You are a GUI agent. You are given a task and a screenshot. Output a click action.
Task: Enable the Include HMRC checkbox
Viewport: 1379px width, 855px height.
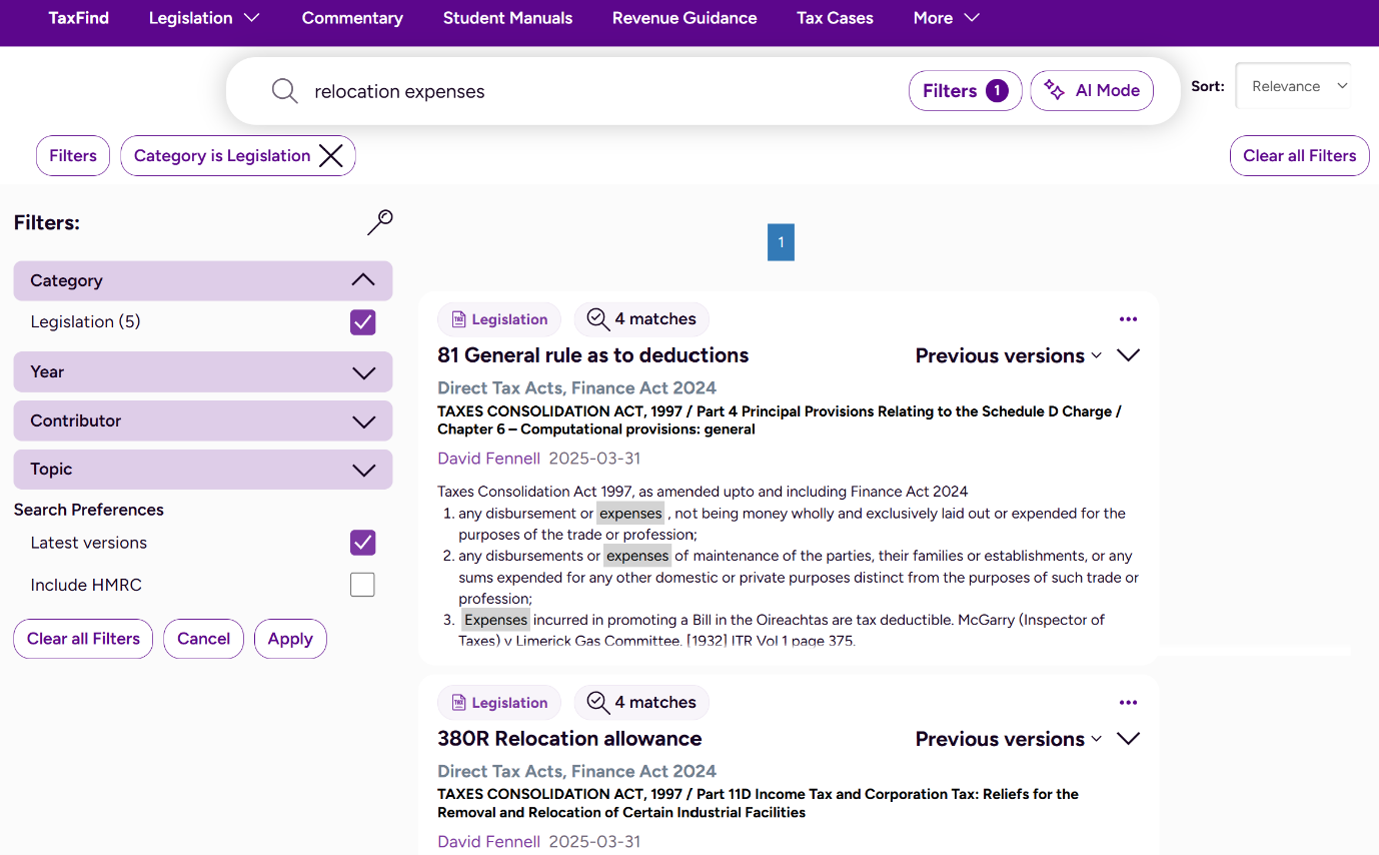(363, 585)
